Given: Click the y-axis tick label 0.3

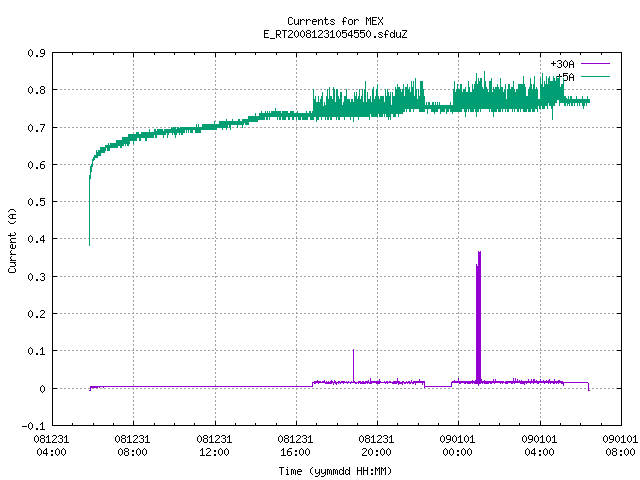Looking at the screenshot, I should pyautogui.click(x=36, y=277).
